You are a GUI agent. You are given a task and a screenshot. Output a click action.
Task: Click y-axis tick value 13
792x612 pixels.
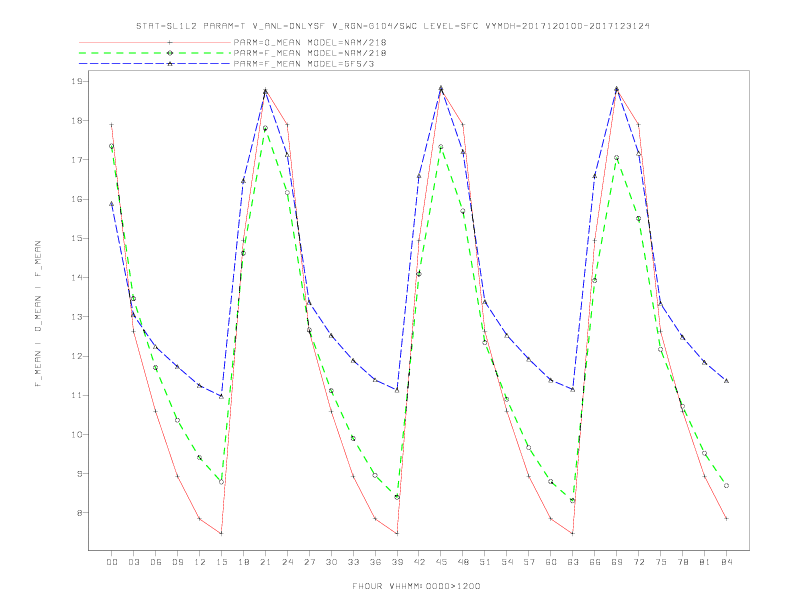pos(78,317)
